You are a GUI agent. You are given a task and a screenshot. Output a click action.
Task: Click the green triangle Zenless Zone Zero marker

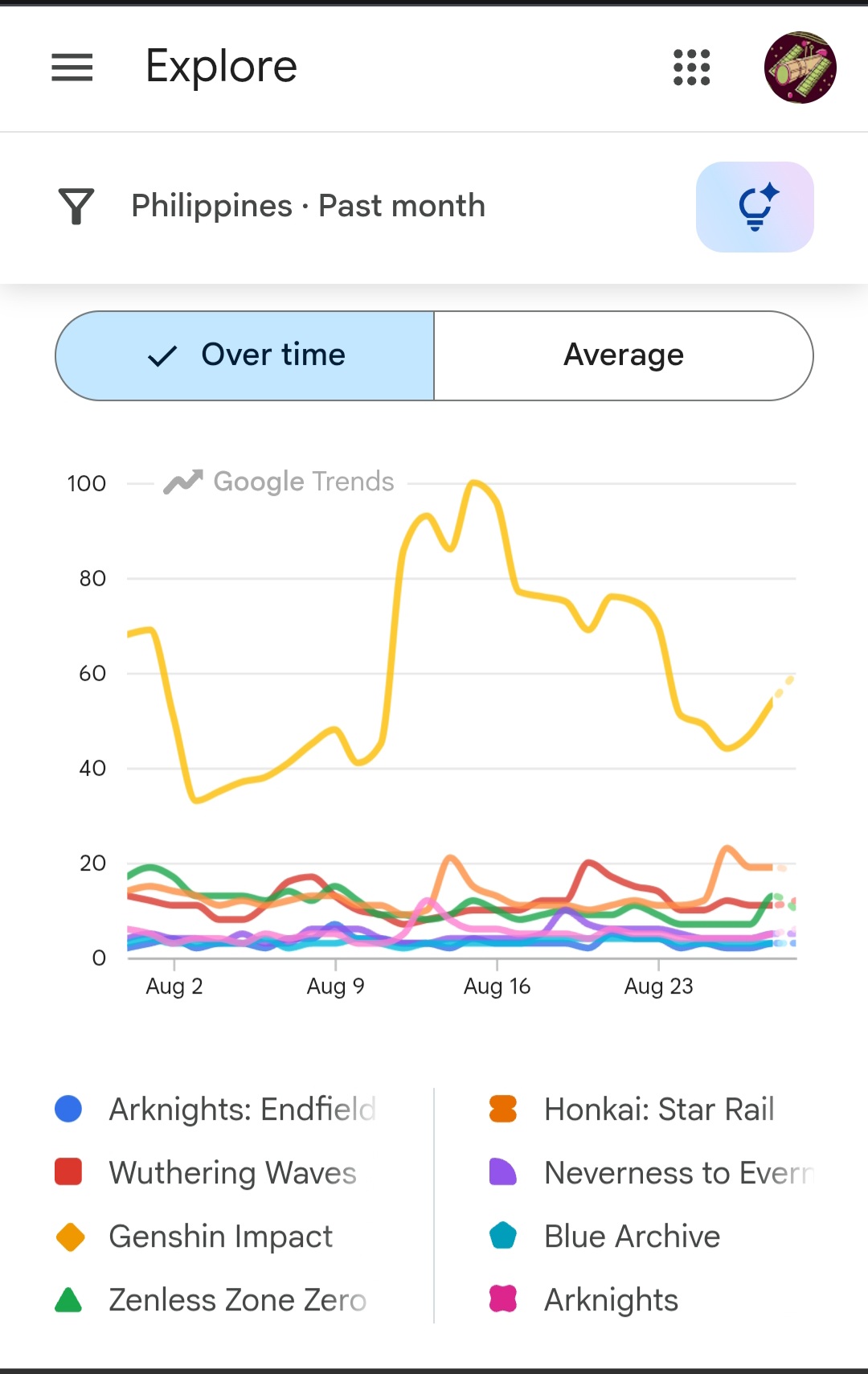pos(68,1299)
